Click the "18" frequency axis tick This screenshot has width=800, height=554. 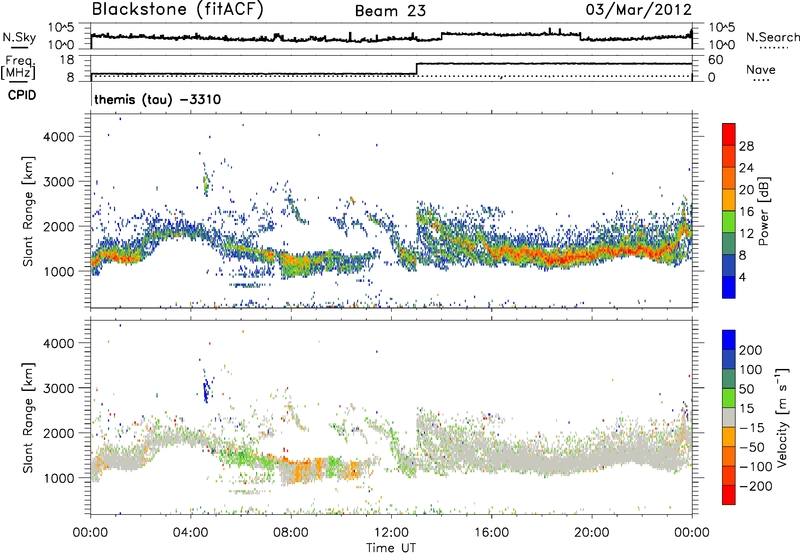[x=67, y=60]
